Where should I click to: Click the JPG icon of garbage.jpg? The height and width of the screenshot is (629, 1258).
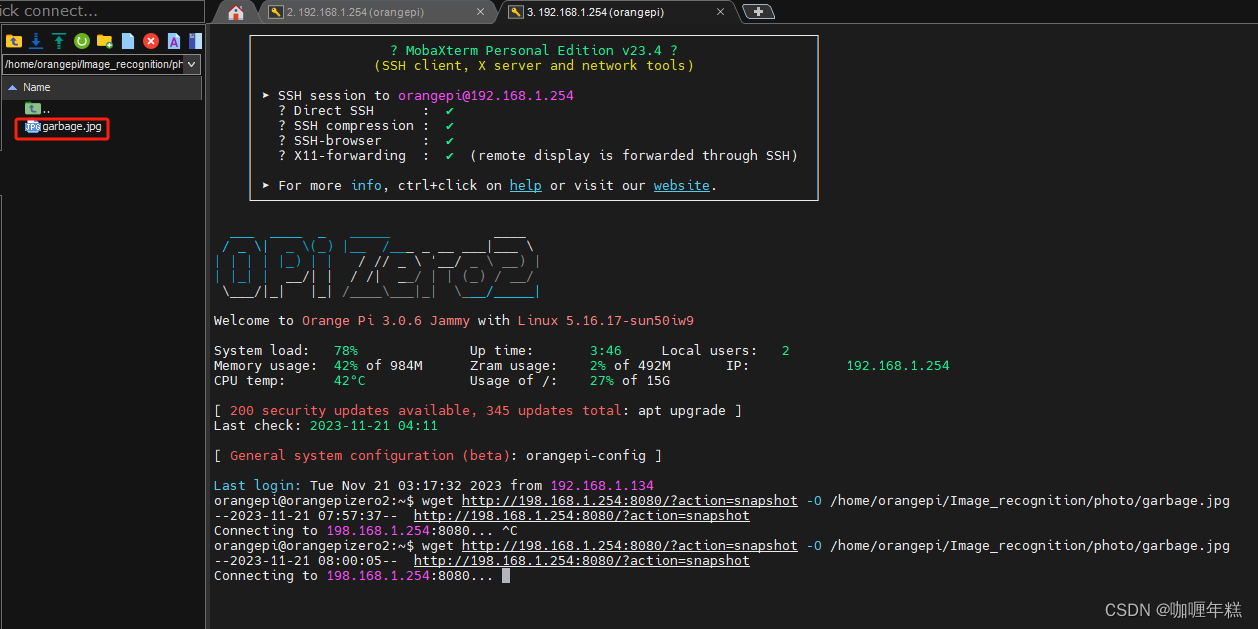point(32,127)
